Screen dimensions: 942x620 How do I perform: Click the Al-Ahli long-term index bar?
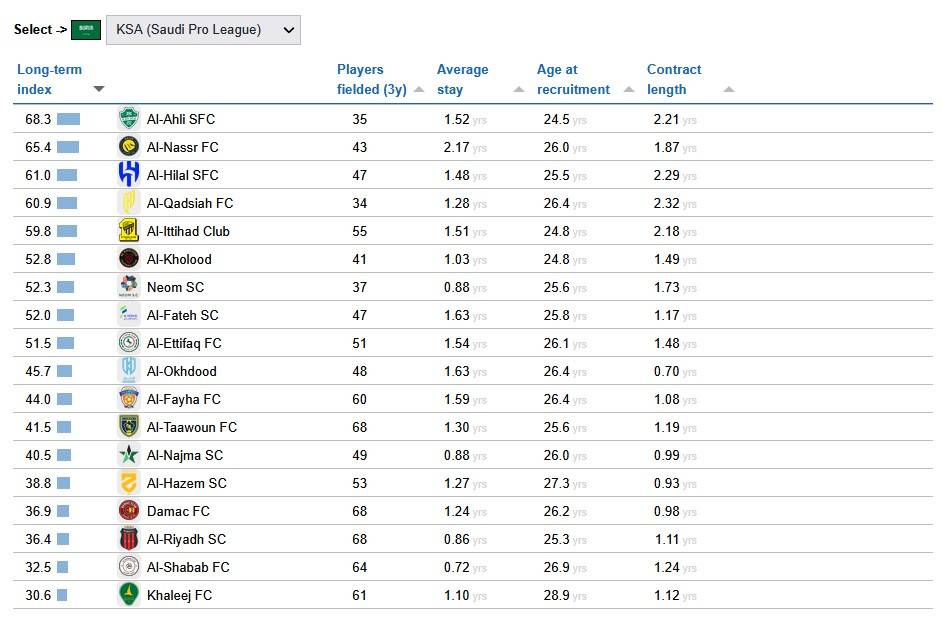pos(68,119)
